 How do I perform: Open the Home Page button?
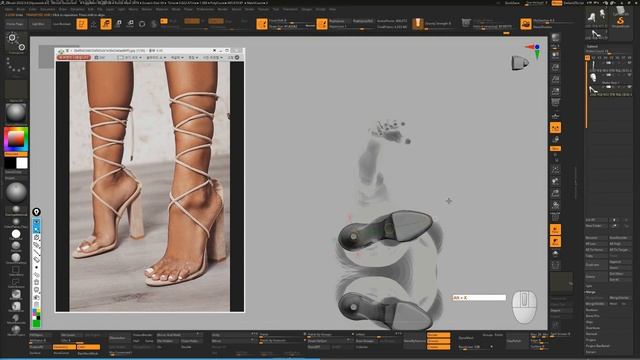pos(15,24)
